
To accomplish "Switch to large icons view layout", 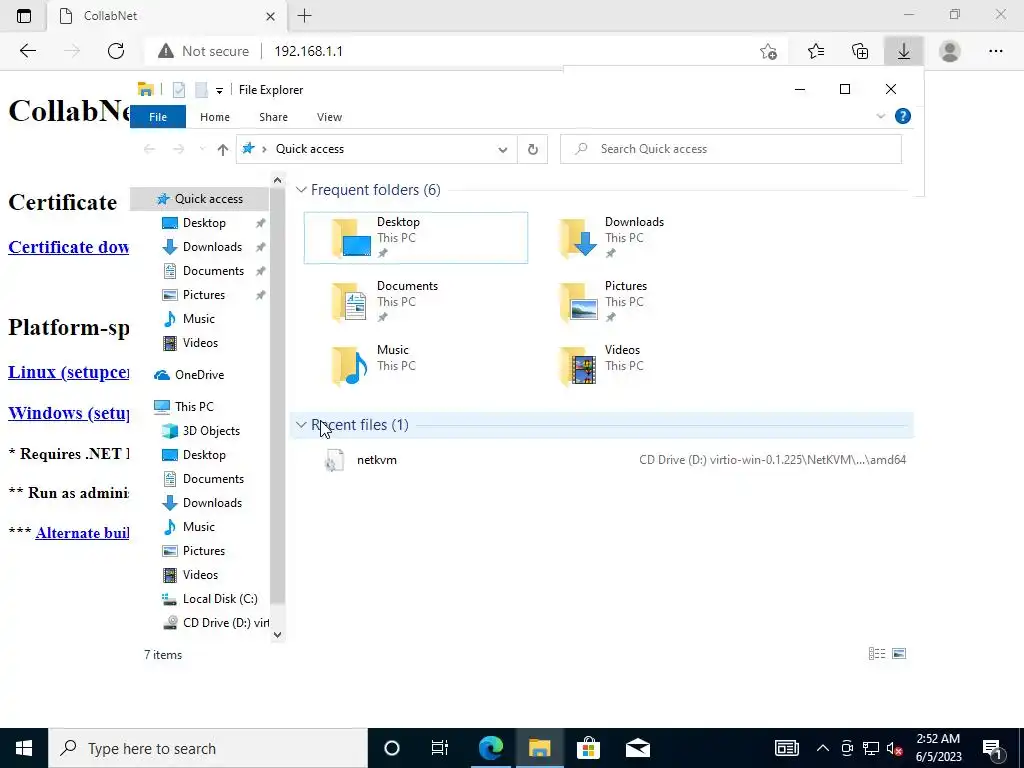I will (899, 654).
